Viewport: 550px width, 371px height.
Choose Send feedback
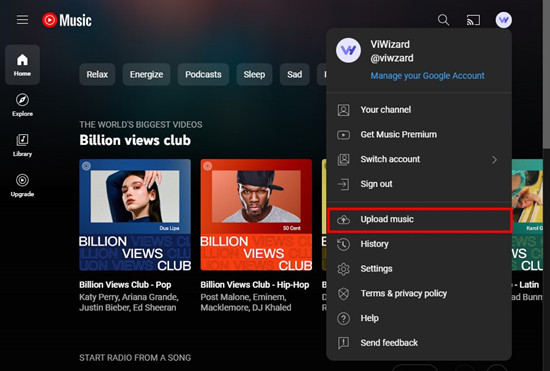[419, 343]
